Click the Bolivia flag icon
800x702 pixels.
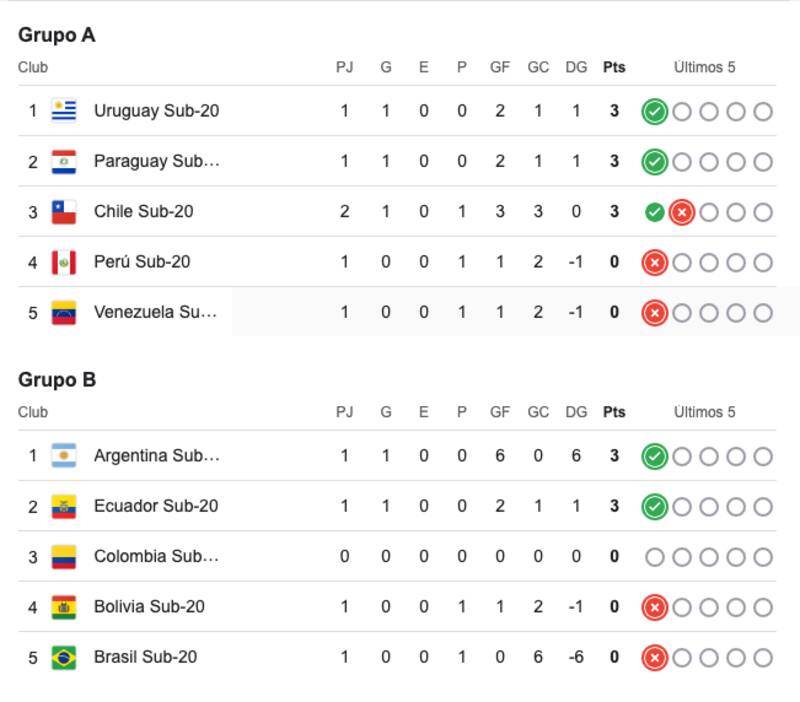[x=64, y=607]
